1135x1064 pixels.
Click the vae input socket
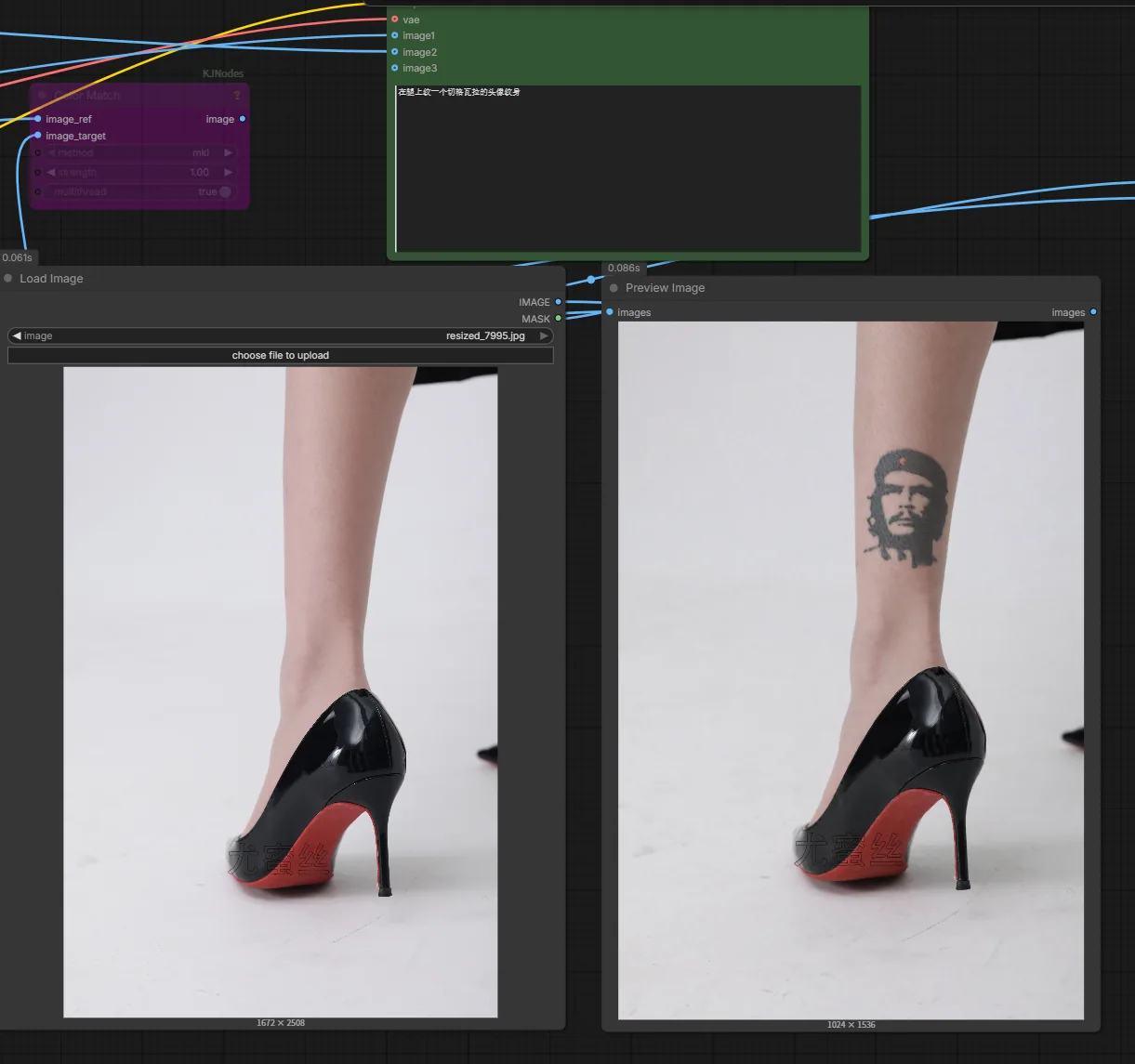(395, 20)
